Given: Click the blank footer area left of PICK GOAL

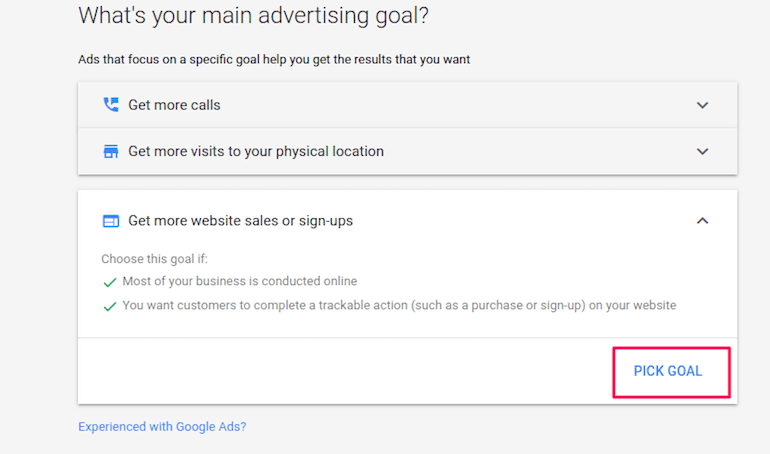Looking at the screenshot, I should pyautogui.click(x=340, y=371).
